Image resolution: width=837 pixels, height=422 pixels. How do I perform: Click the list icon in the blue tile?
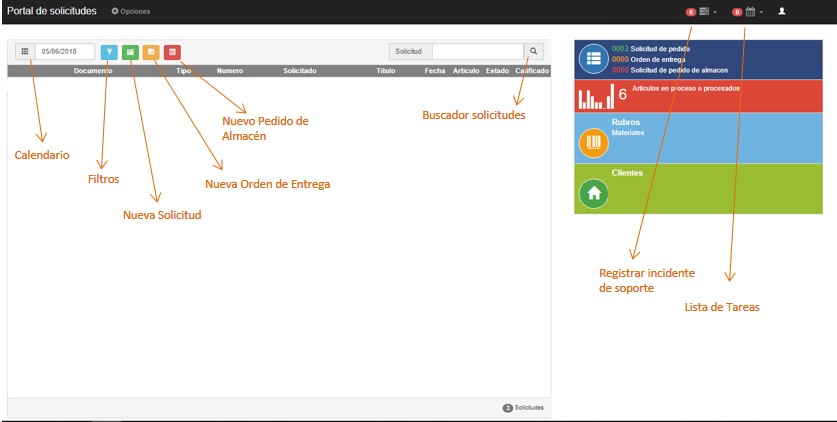pyautogui.click(x=594, y=58)
